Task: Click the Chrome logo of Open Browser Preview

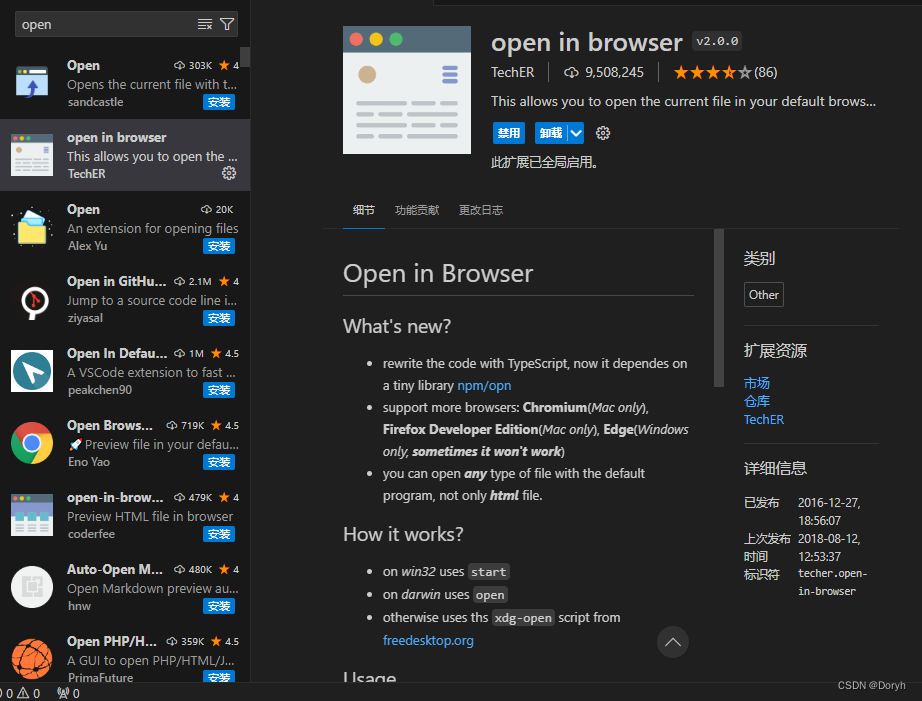Action: coord(32,443)
